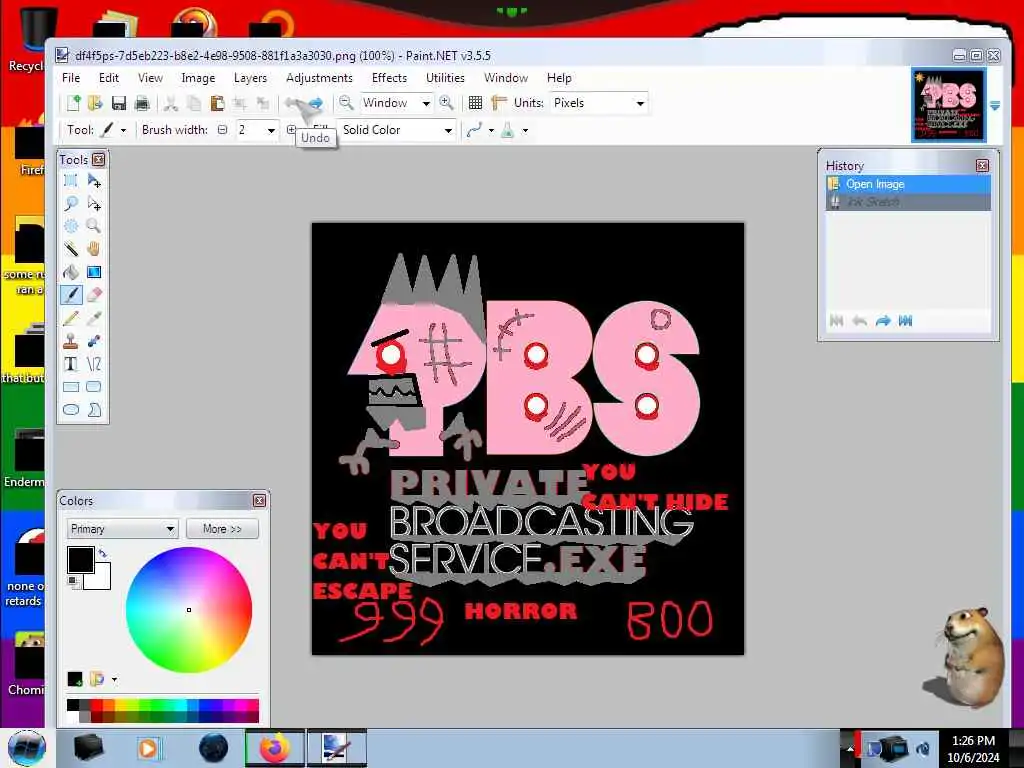Select the Move Selected Pixels tool
The height and width of the screenshot is (768, 1024).
pyautogui.click(x=94, y=181)
